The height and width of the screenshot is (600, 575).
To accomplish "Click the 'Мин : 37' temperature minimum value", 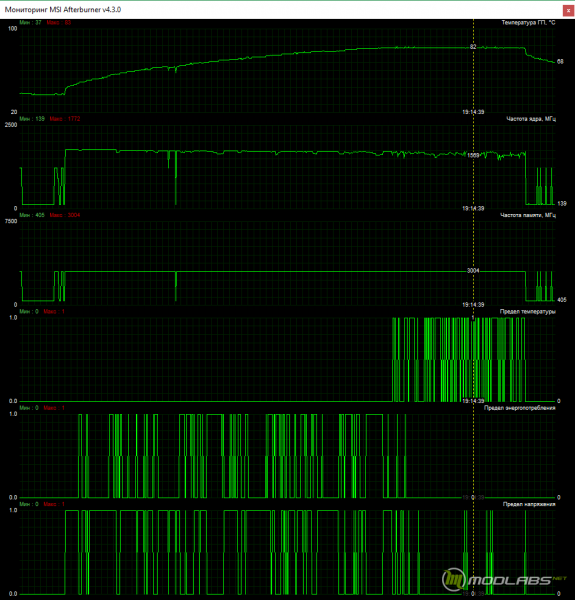I will click(30, 23).
